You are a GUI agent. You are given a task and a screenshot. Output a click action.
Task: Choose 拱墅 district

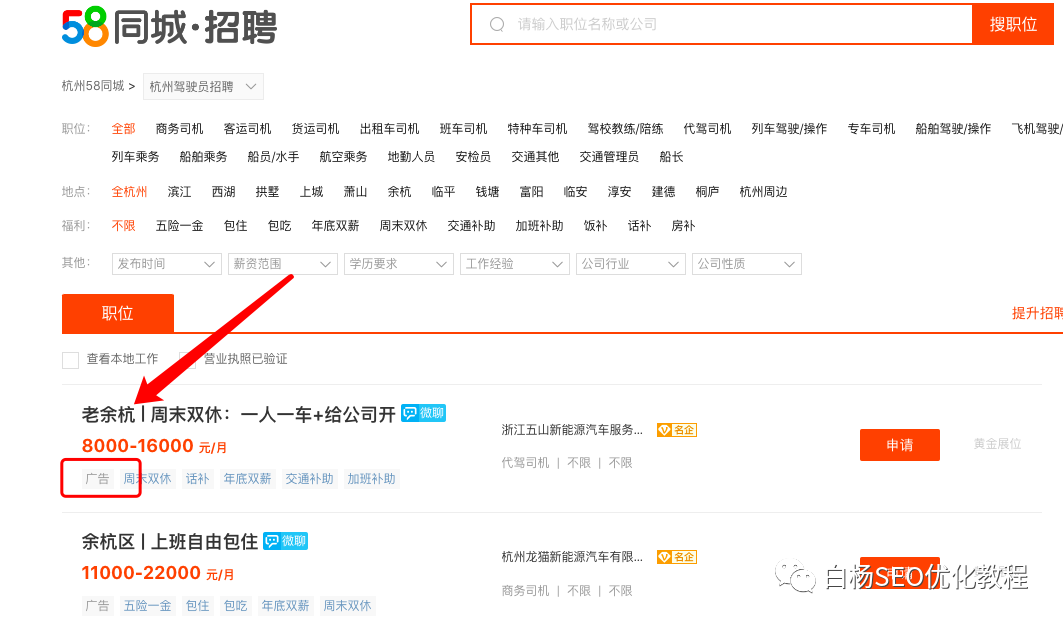tap(267, 192)
